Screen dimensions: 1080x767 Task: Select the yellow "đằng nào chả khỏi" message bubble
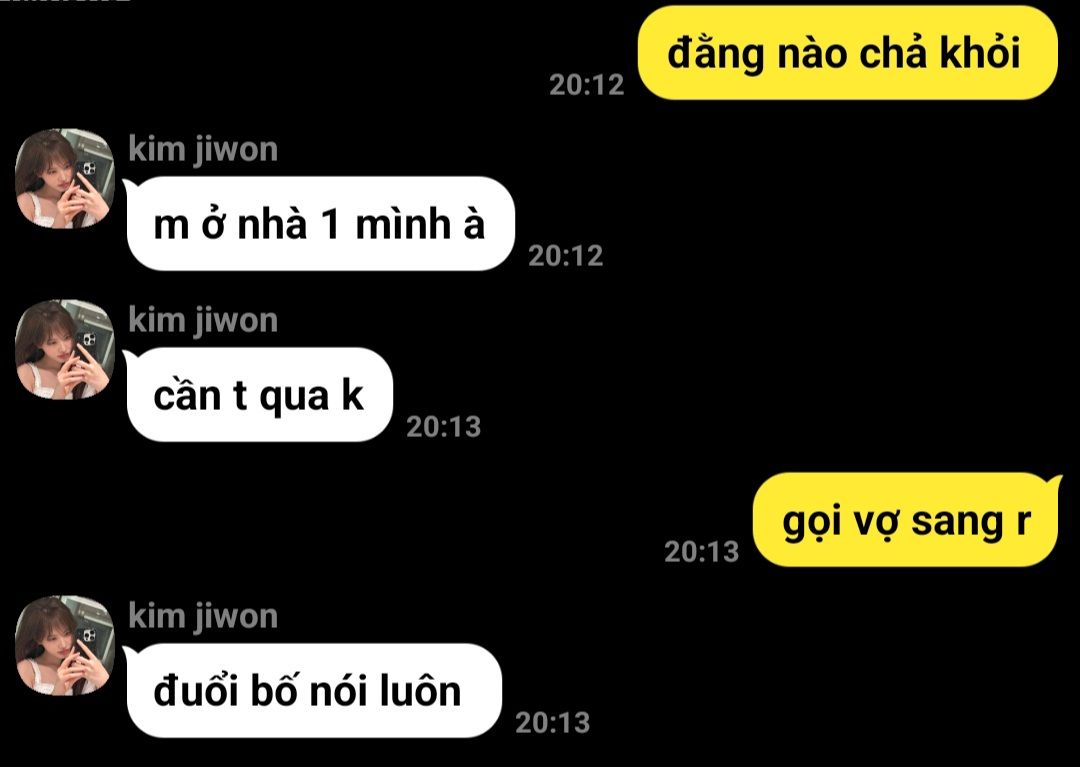(847, 53)
